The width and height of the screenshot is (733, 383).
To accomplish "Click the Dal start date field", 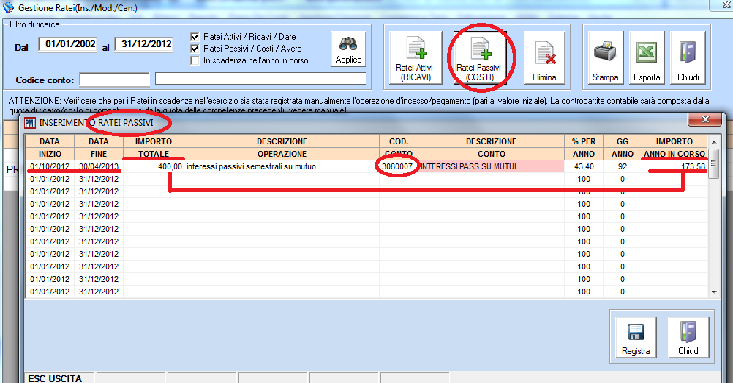I will coord(68,44).
